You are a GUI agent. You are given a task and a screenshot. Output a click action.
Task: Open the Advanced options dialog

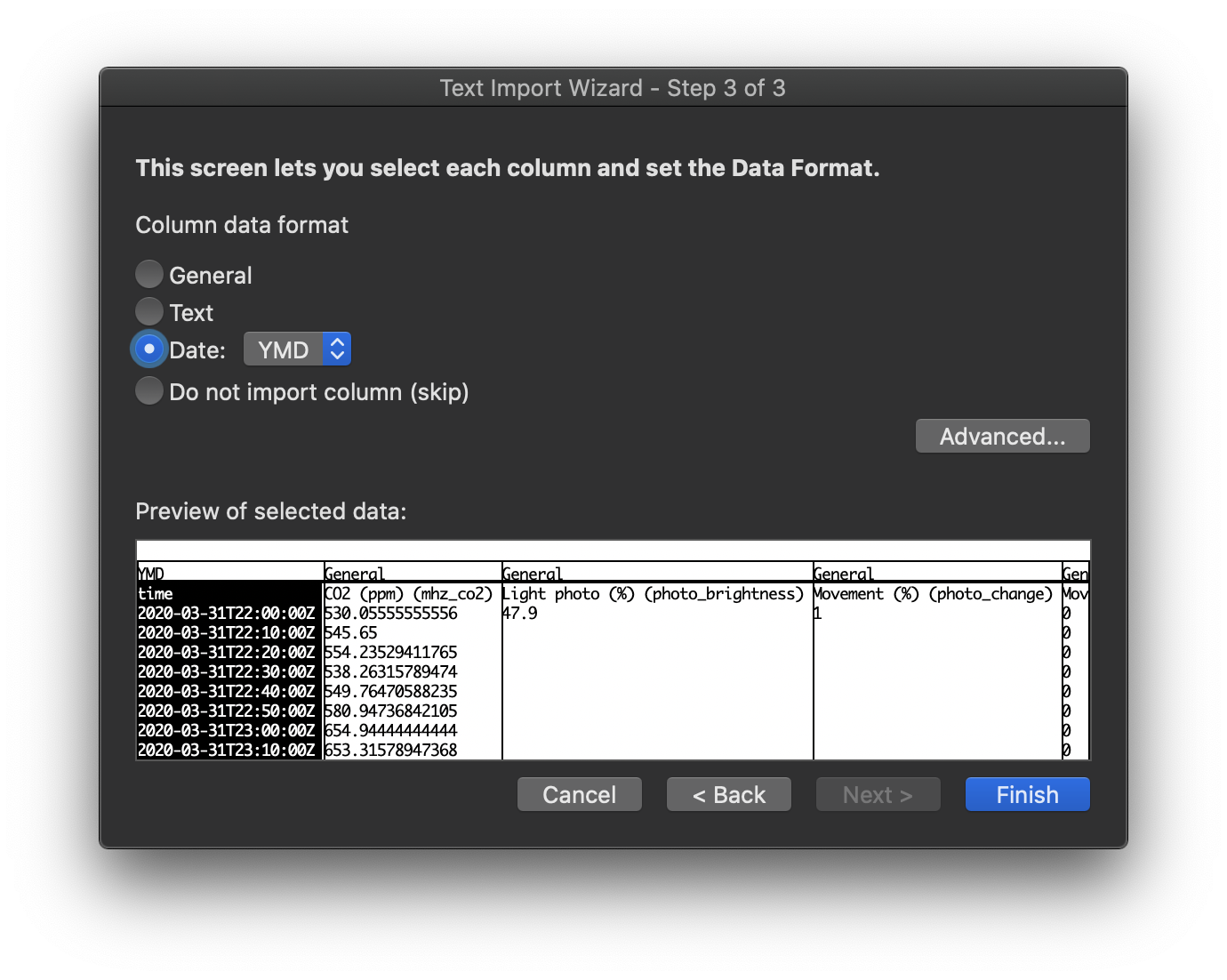point(1002,436)
